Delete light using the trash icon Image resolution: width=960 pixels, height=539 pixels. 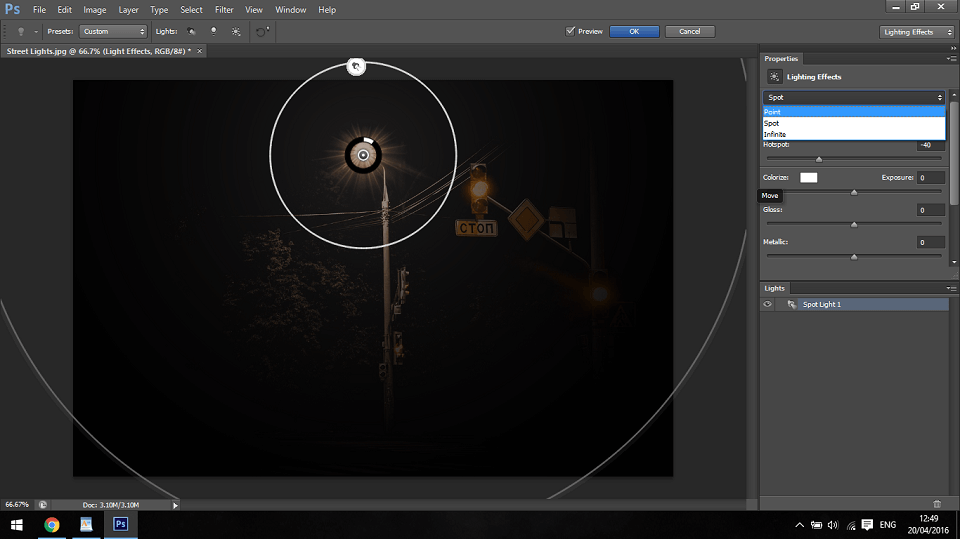[936, 503]
